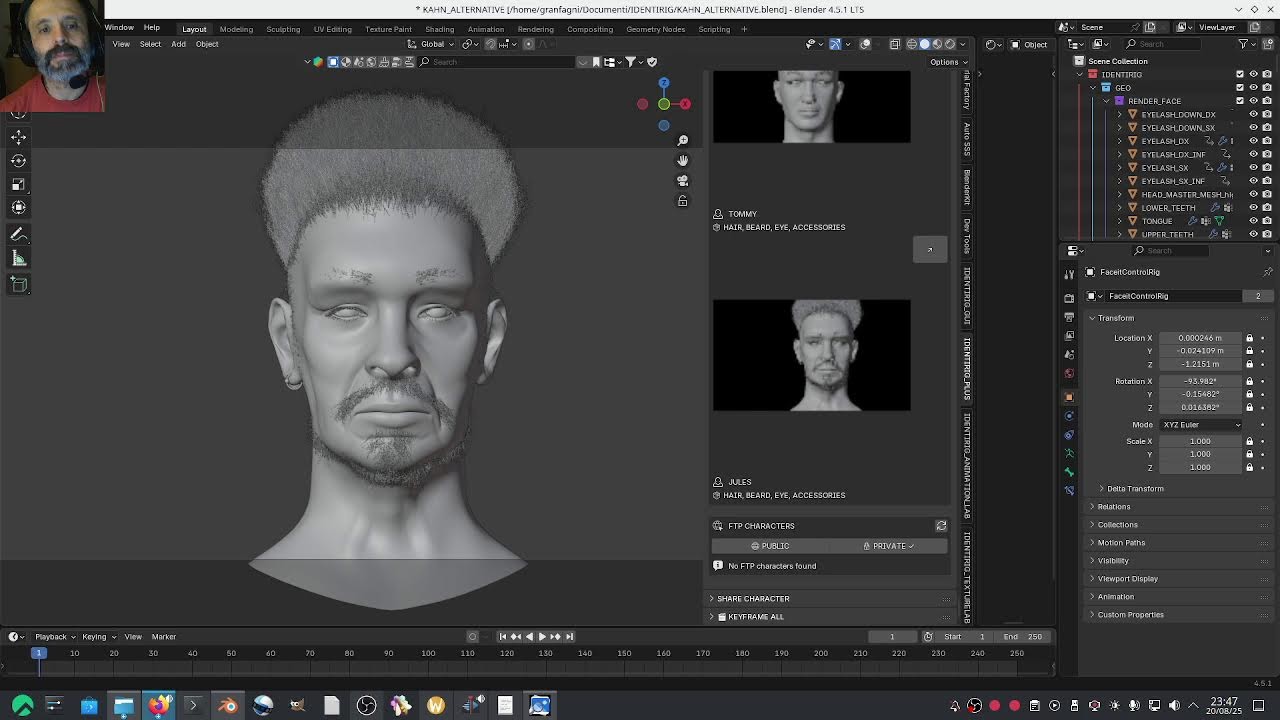Hide LOWER_TEETH in viewport

(x=1253, y=208)
